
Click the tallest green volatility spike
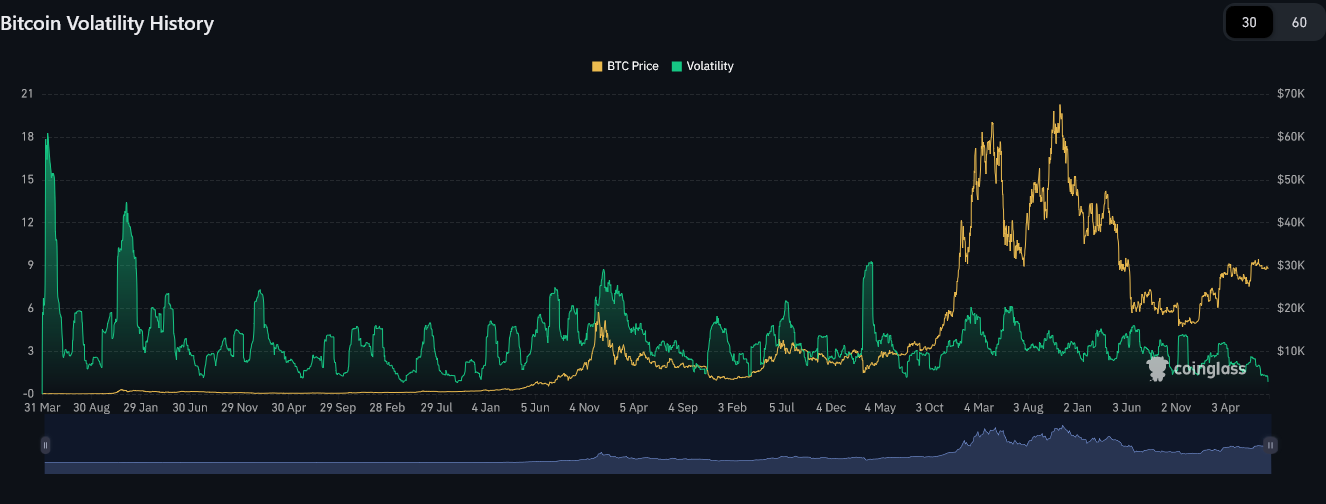[47, 135]
